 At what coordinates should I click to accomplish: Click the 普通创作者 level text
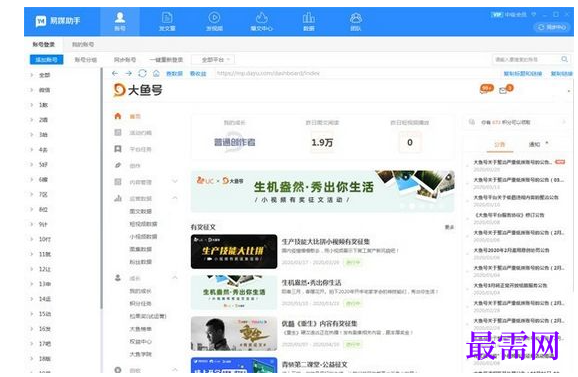pos(234,142)
